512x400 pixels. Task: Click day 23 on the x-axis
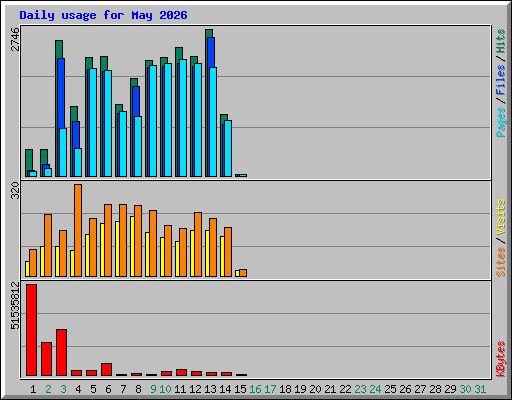click(360, 389)
